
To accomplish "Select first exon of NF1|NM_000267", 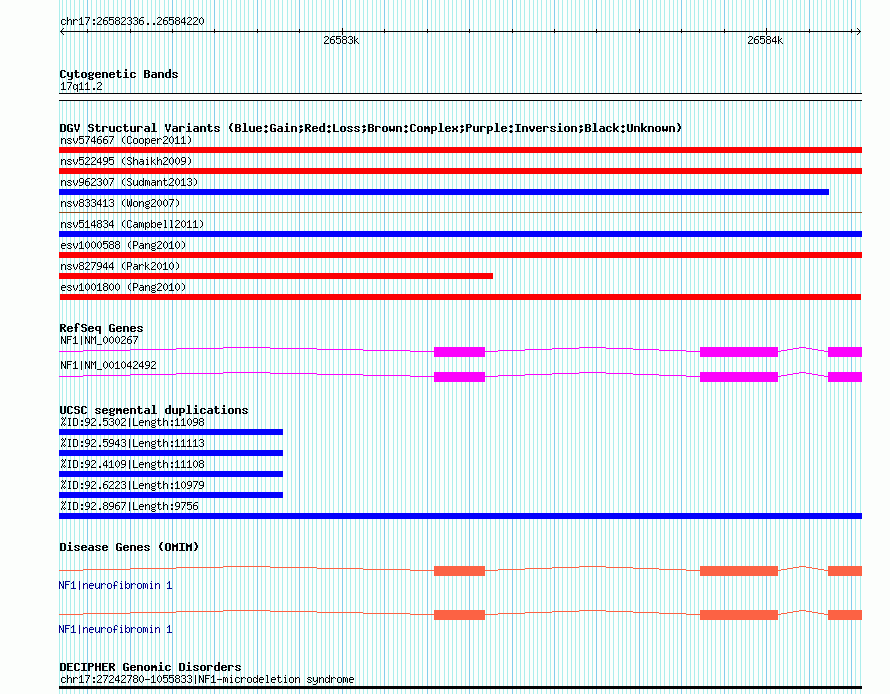I will 459,352.
